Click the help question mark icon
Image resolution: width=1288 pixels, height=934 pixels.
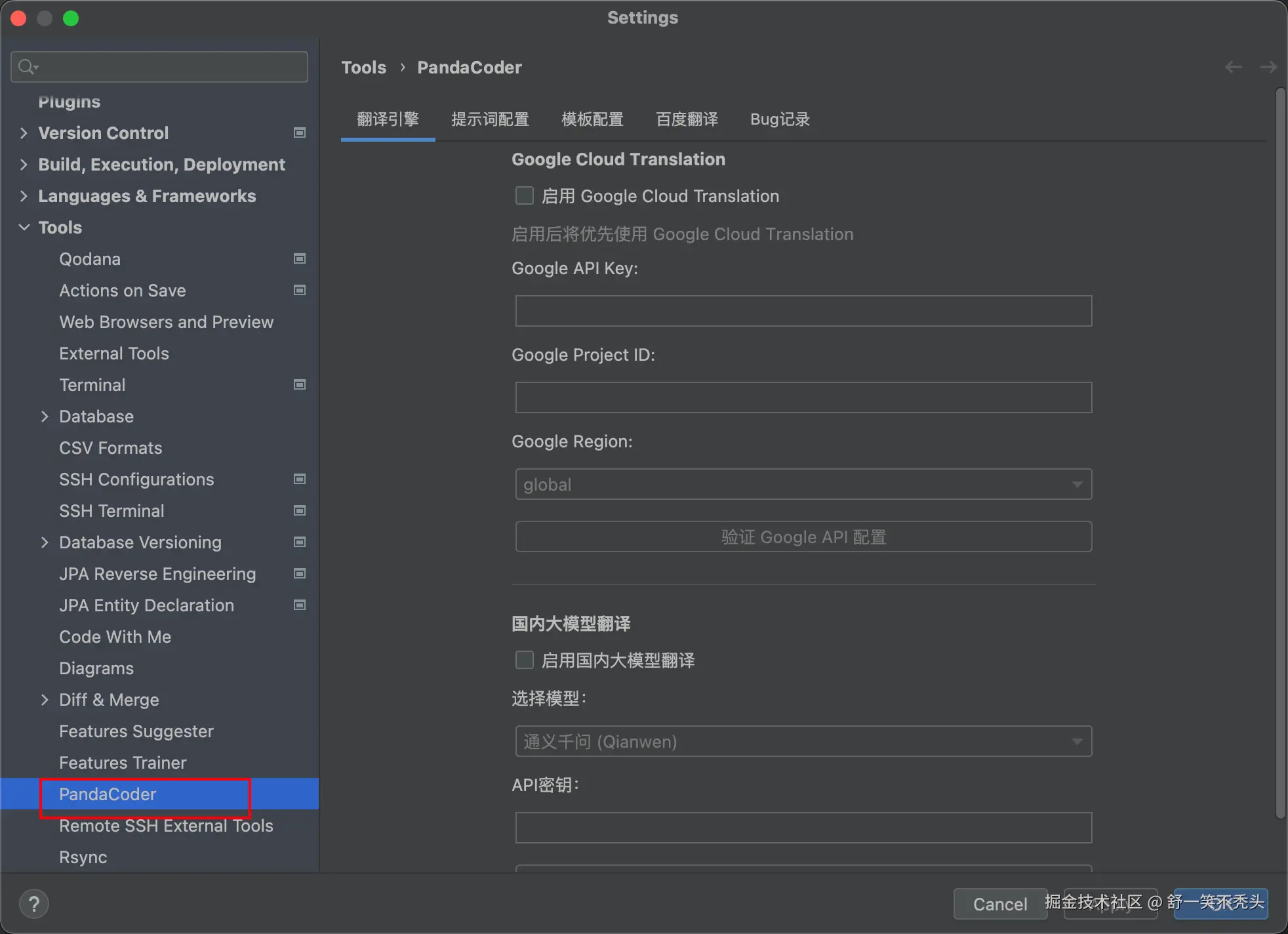[x=34, y=903]
